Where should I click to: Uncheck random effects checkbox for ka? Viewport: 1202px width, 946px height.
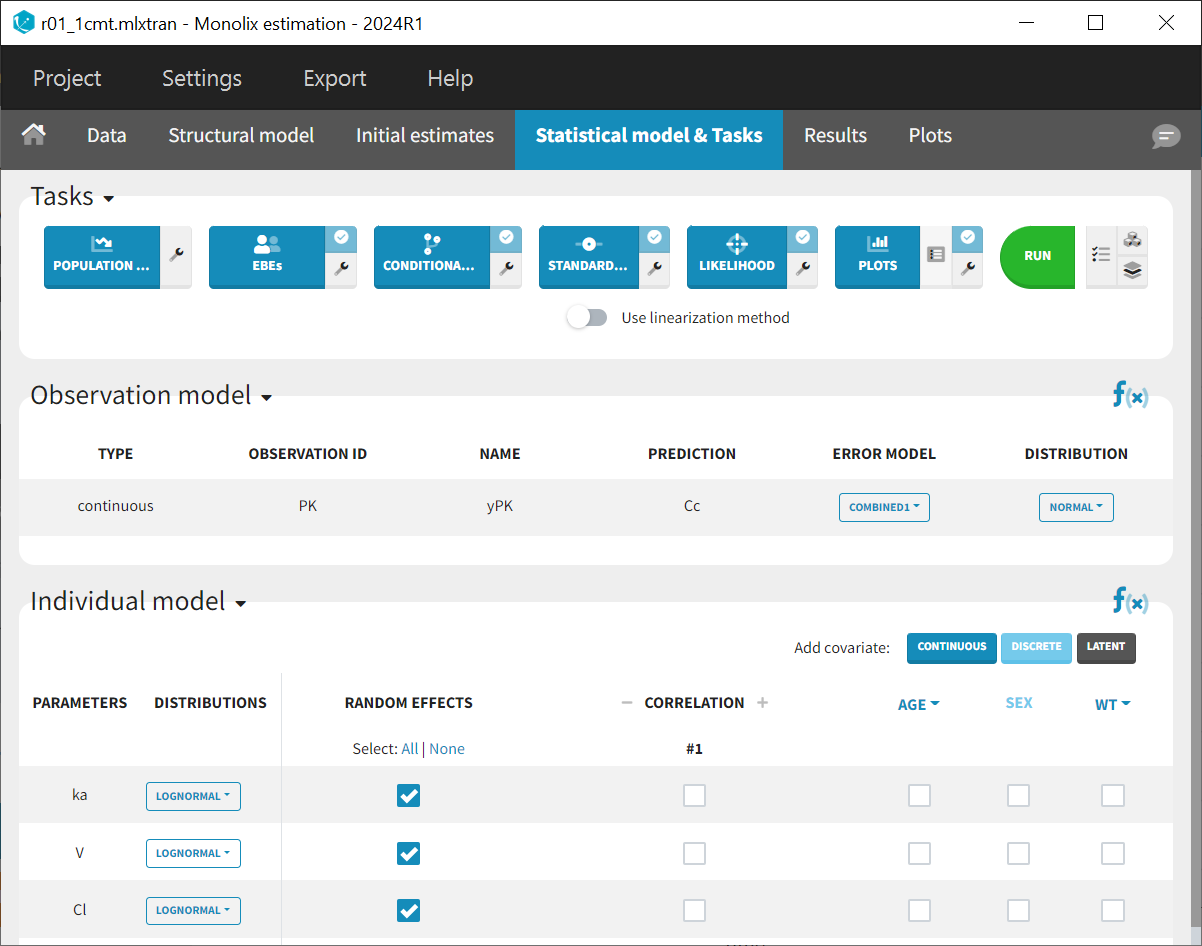click(x=408, y=796)
